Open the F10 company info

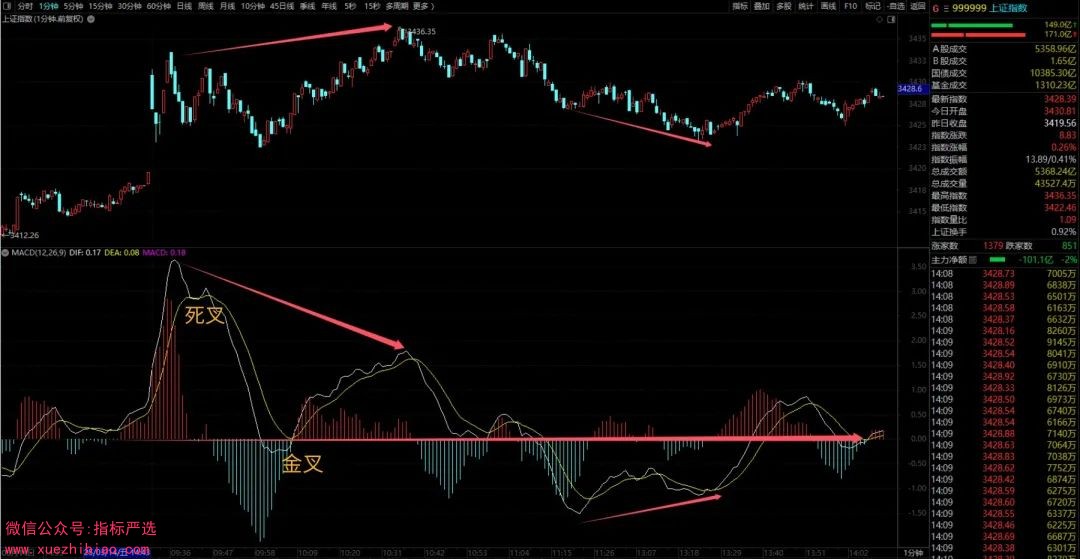[850, 6]
